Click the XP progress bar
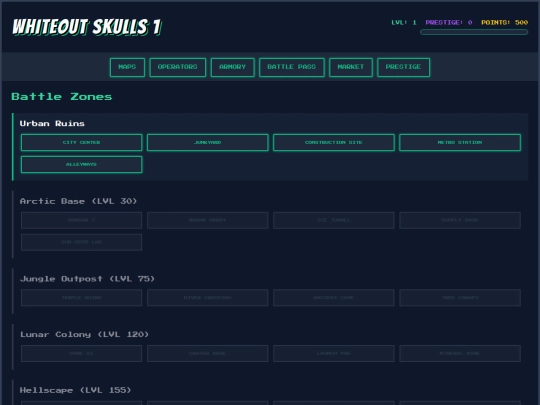The height and width of the screenshot is (405, 540). [474, 32]
